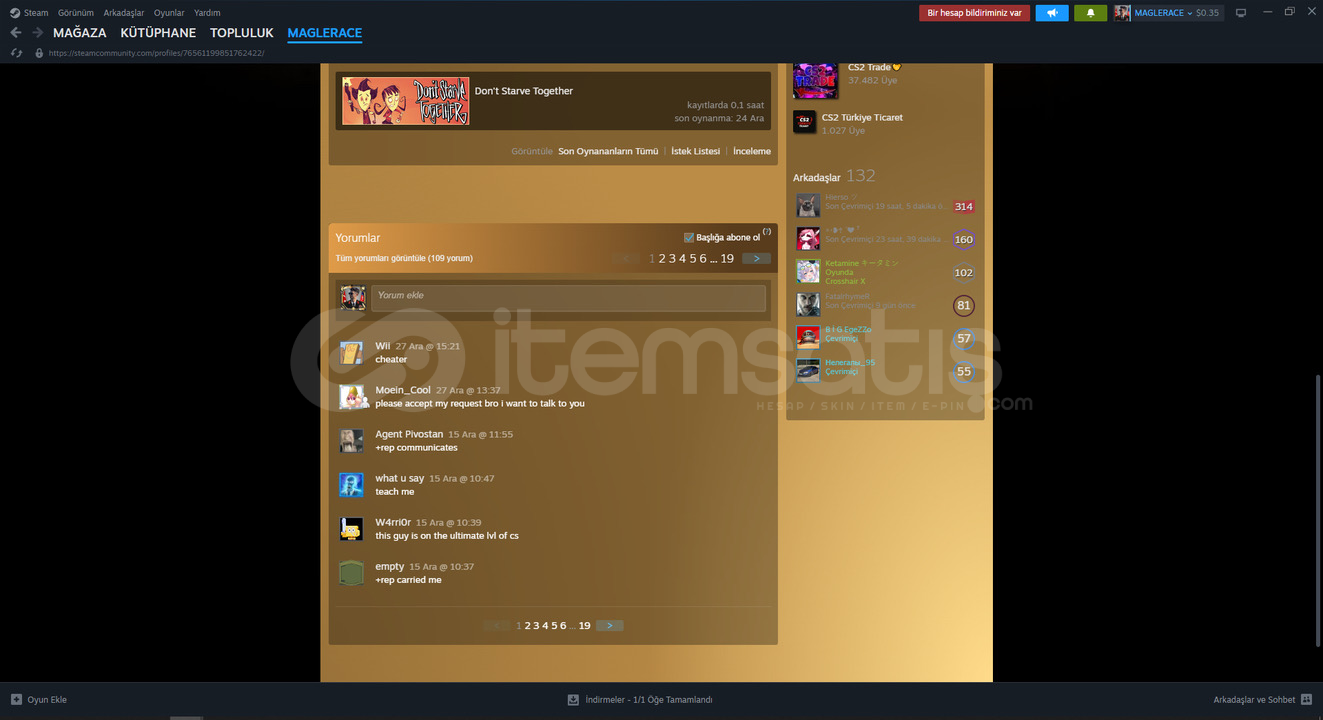
Task: Click the Don't Starve Together game thumbnail
Action: tap(406, 101)
